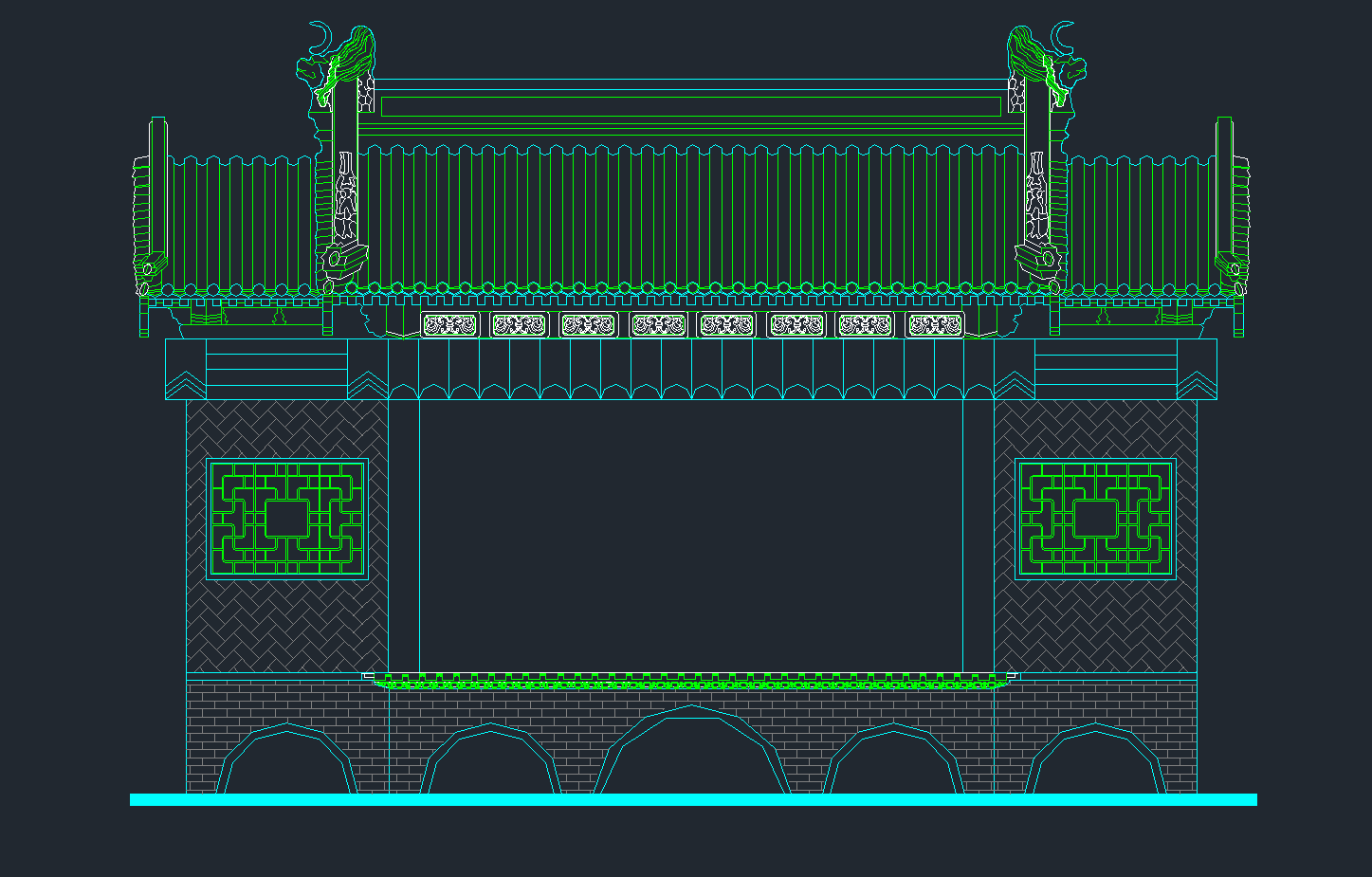
Task: Click the left herringbone brick wall hatch
Action: 286,616
